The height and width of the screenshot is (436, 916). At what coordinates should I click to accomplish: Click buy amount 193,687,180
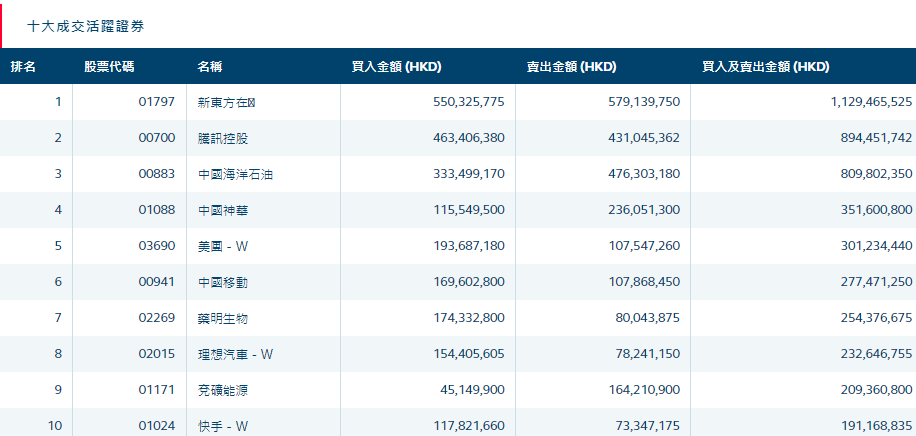[469, 246]
